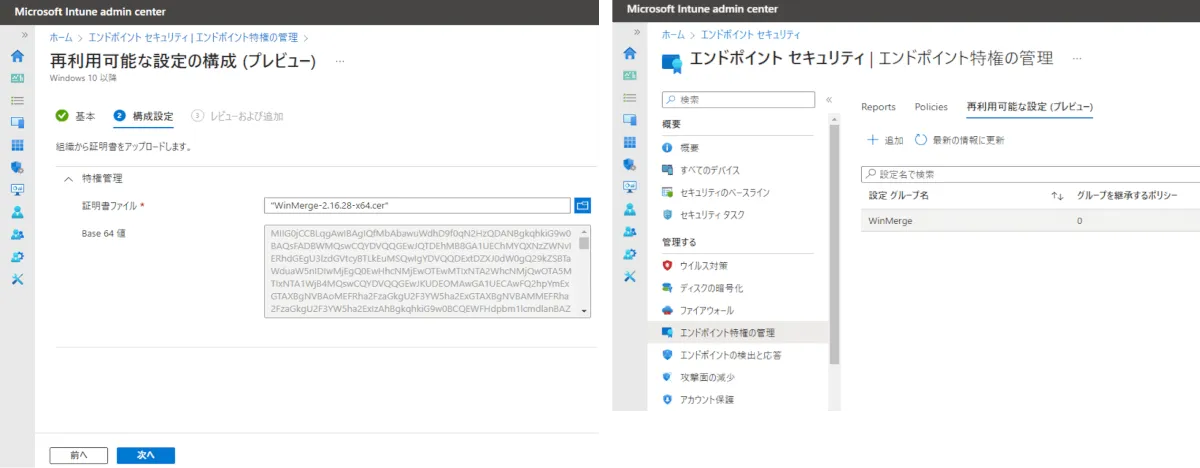Screen dimensions: 1200x468
Task: Open Apps grid icon in right window sidebar
Action: click(x=629, y=142)
